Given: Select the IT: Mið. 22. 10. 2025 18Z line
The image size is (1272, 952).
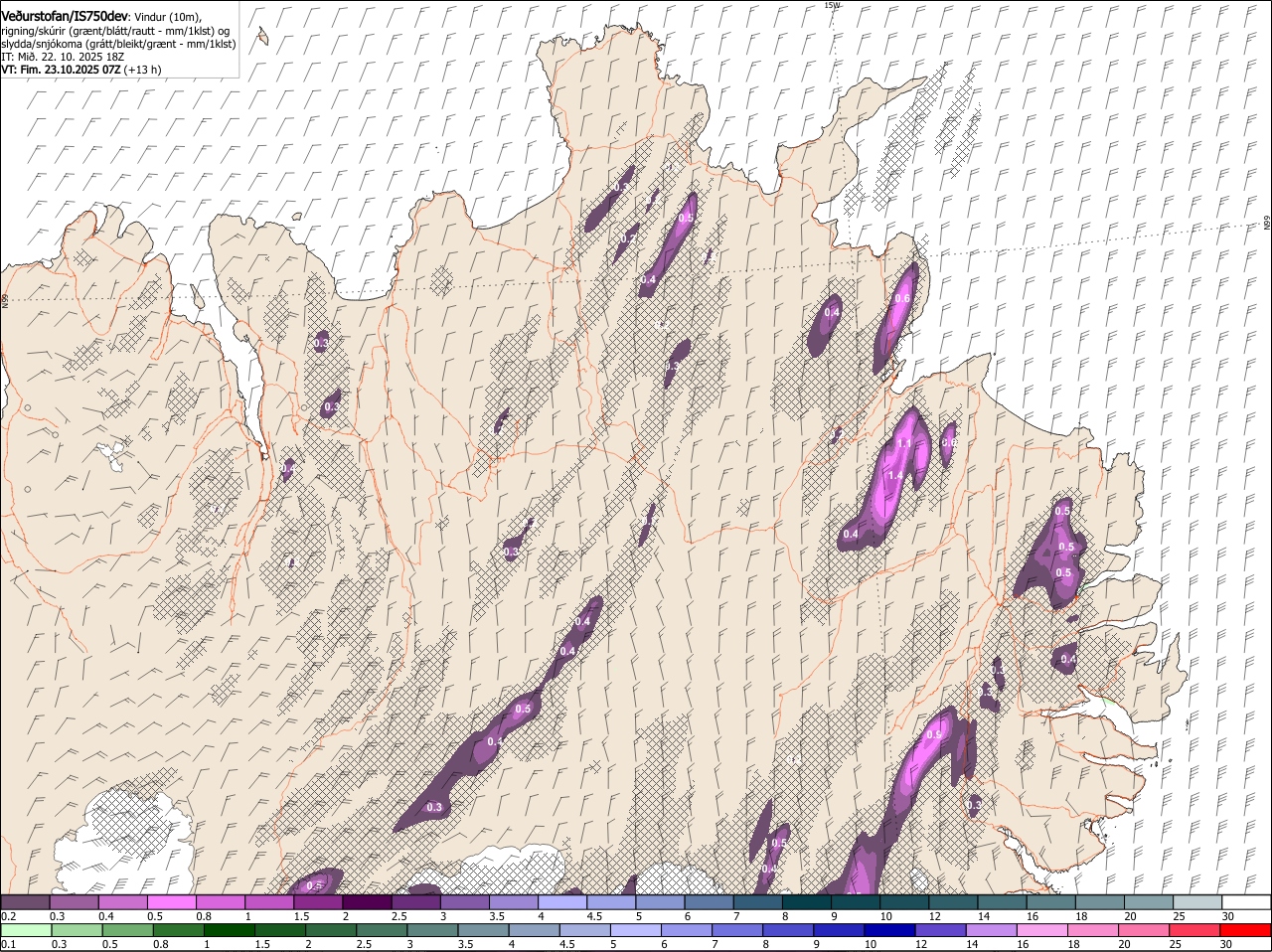Looking at the screenshot, I should coord(63,57).
